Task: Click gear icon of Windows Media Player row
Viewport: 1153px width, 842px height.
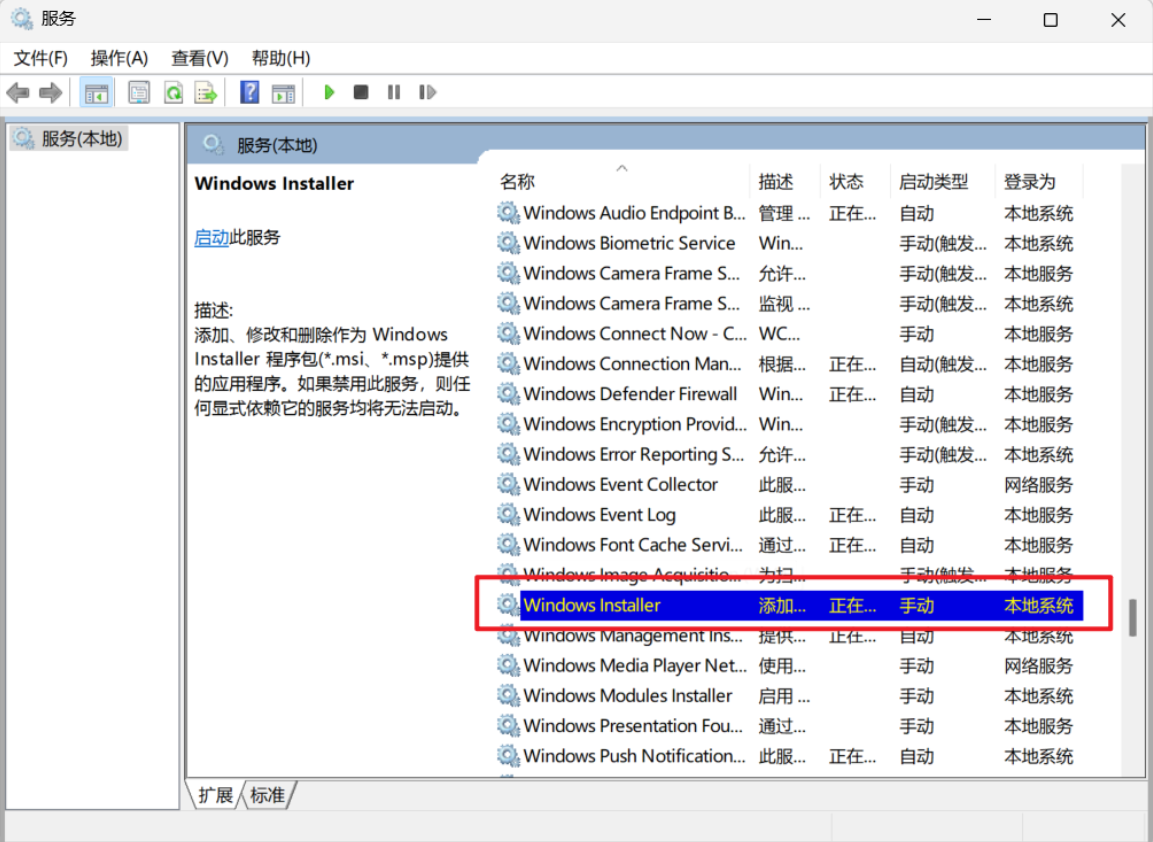Action: (508, 665)
